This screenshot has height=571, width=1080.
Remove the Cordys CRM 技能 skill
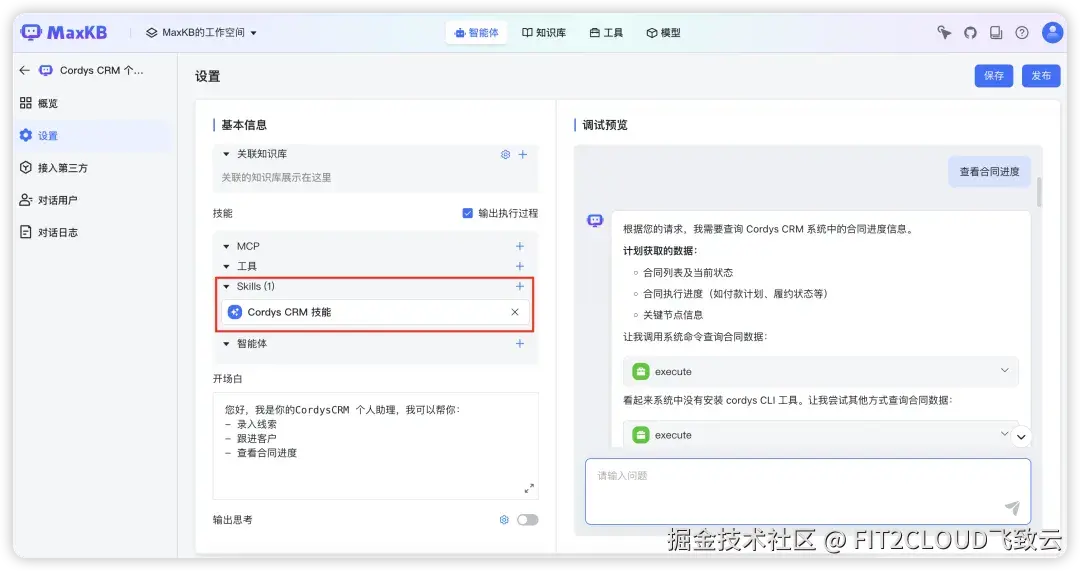pos(515,312)
